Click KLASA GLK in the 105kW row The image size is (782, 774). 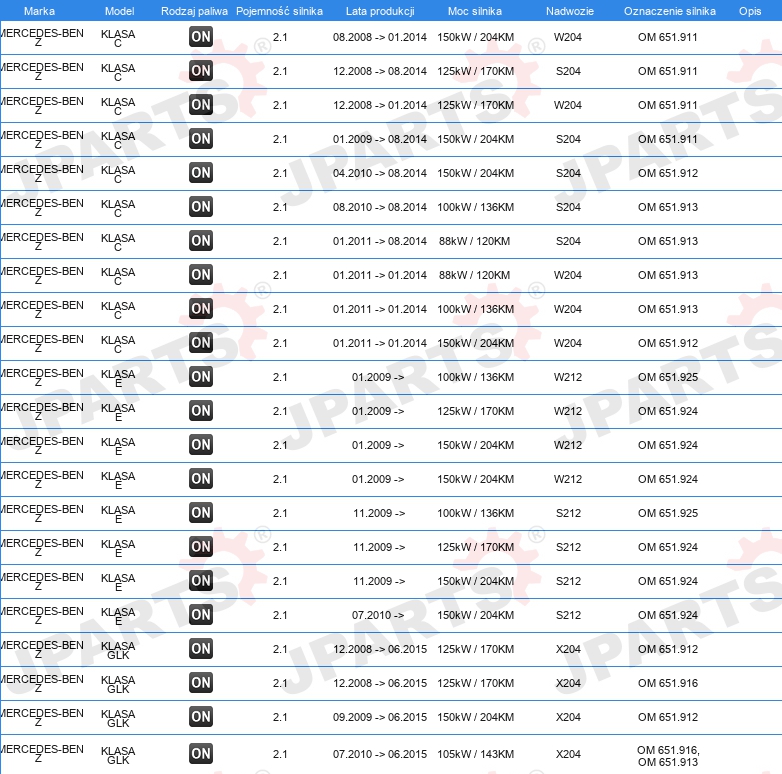pos(118,755)
